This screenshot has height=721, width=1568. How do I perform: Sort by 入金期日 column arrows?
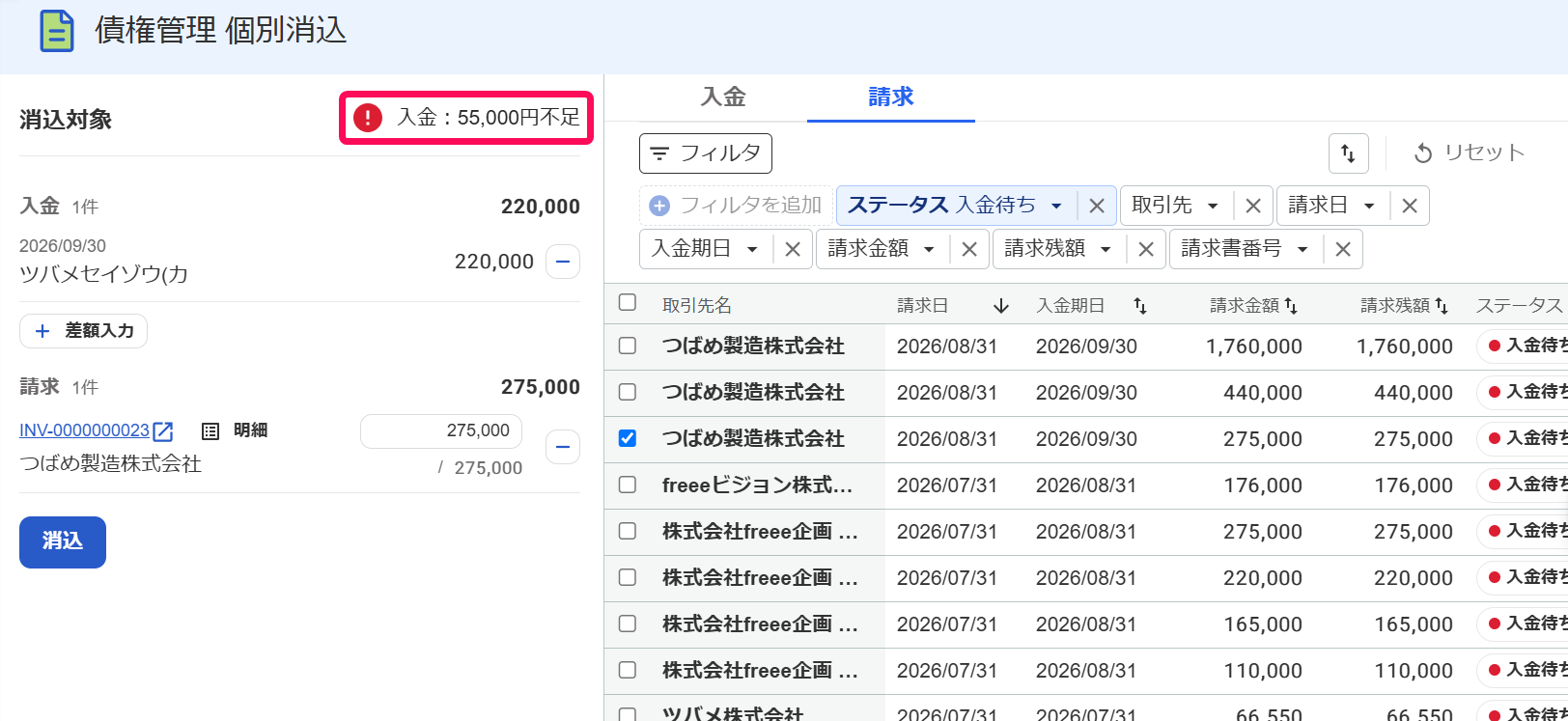coord(1140,306)
